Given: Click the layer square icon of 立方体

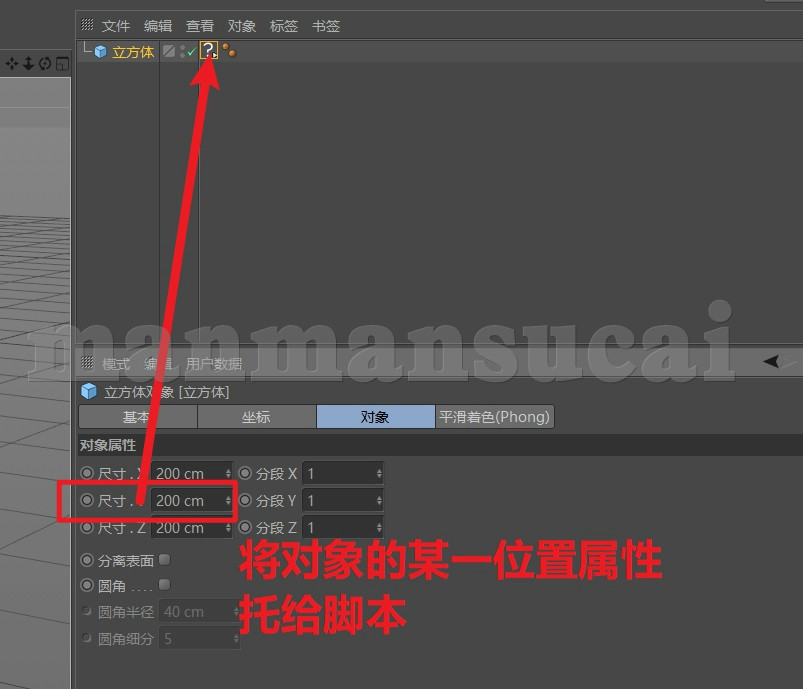Looking at the screenshot, I should [x=168, y=51].
